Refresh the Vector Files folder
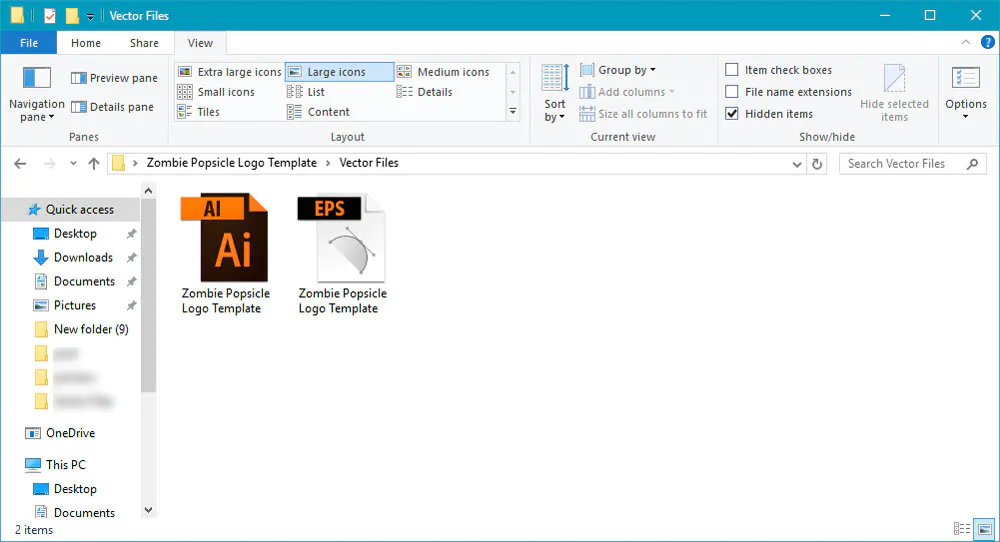The width and height of the screenshot is (1000, 542). click(817, 164)
